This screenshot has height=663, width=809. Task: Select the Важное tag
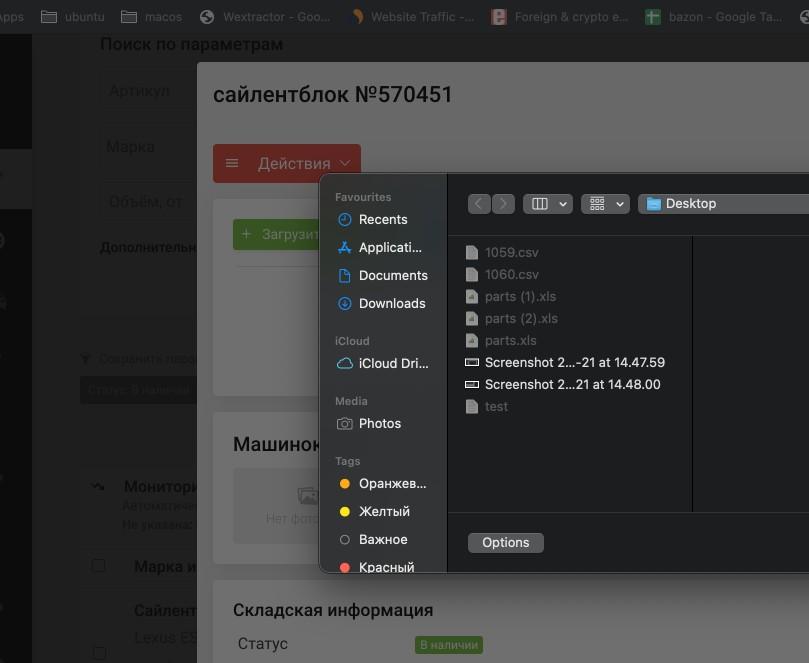(382, 539)
